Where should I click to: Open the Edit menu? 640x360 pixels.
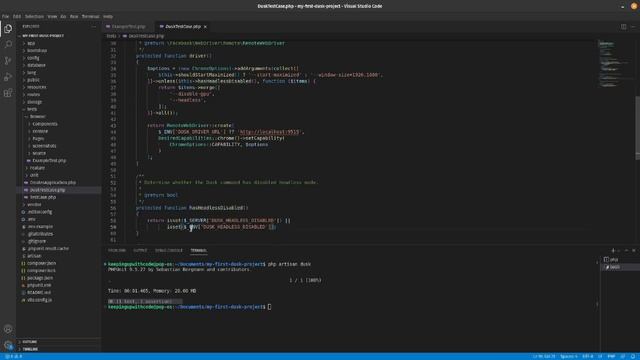[x=17, y=17]
